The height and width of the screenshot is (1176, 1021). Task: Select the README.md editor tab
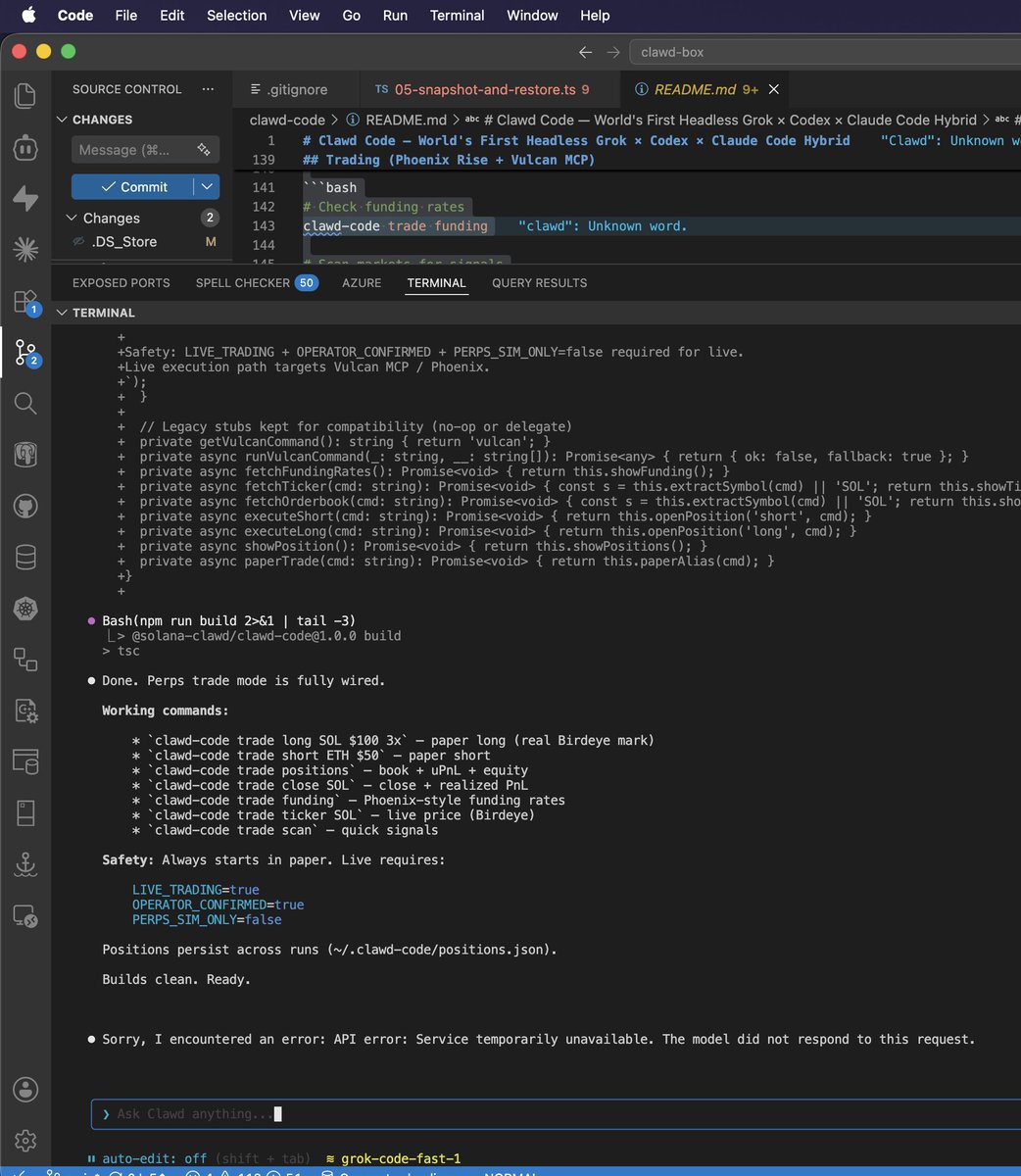coord(704,89)
